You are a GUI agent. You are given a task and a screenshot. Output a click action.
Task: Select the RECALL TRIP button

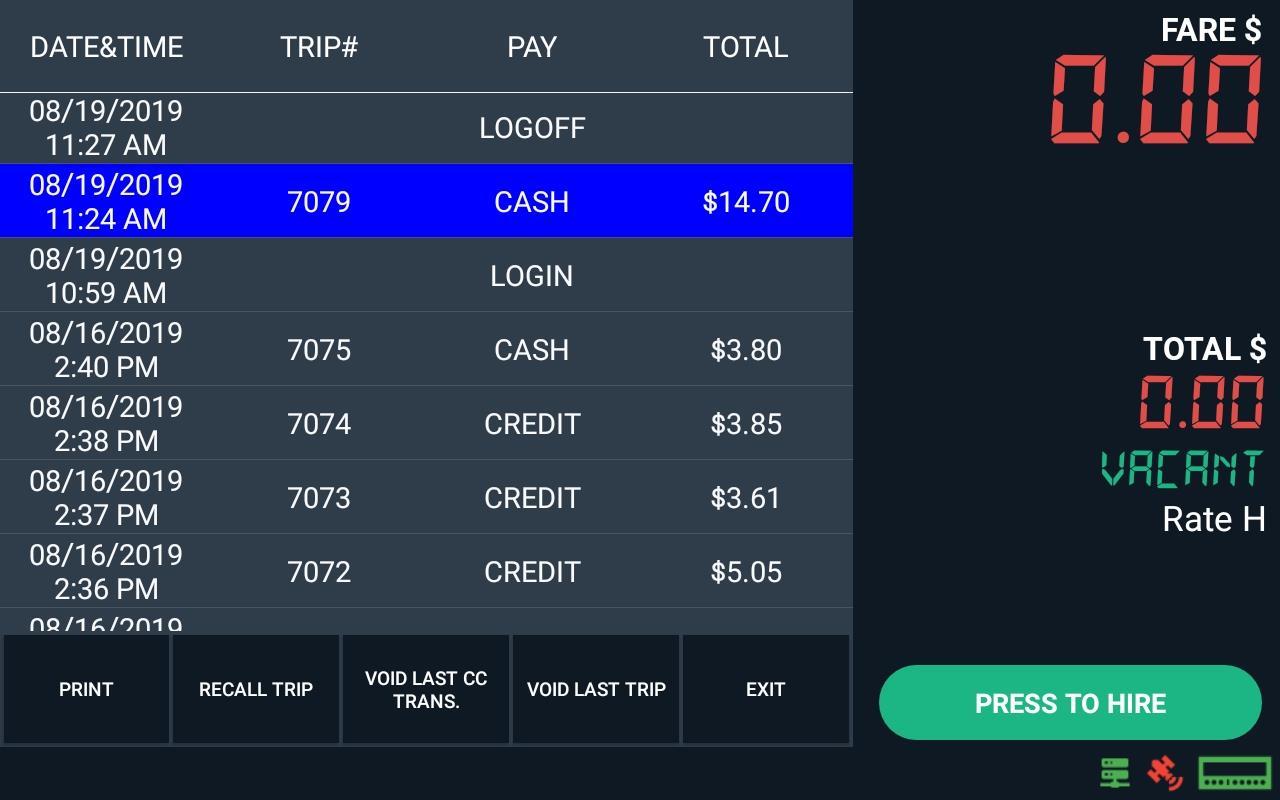(256, 689)
